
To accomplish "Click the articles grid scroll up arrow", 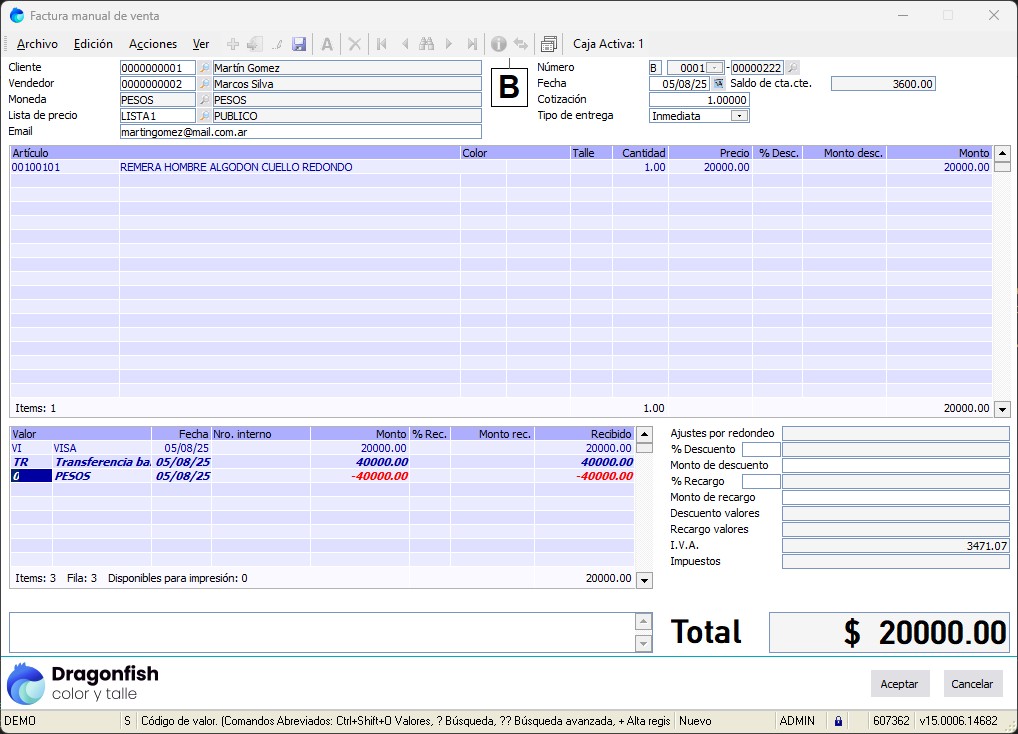I will 1002,153.
